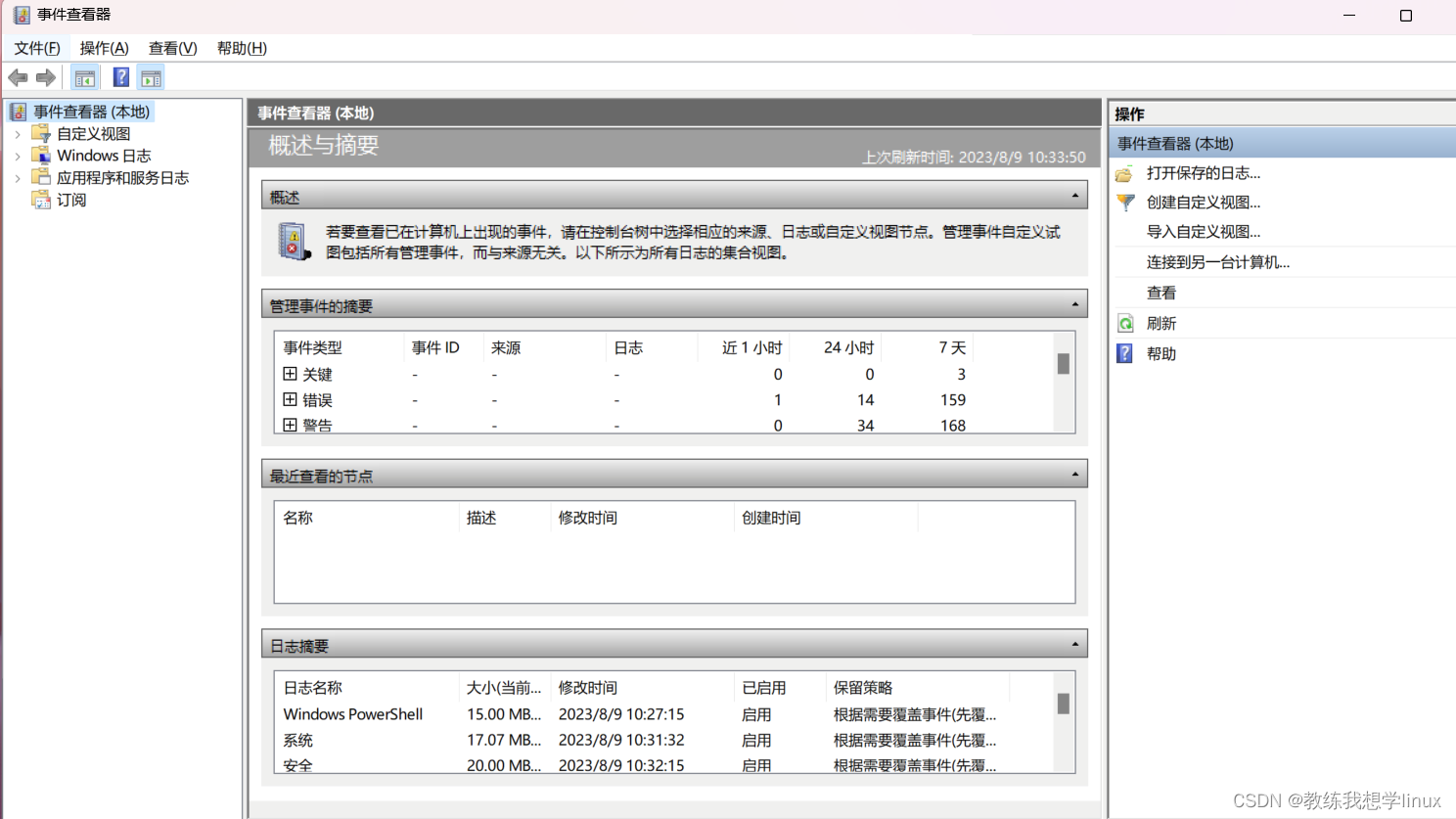
Task: Click the open-folder icon beside 打开保存的日志
Action: pos(1125,174)
